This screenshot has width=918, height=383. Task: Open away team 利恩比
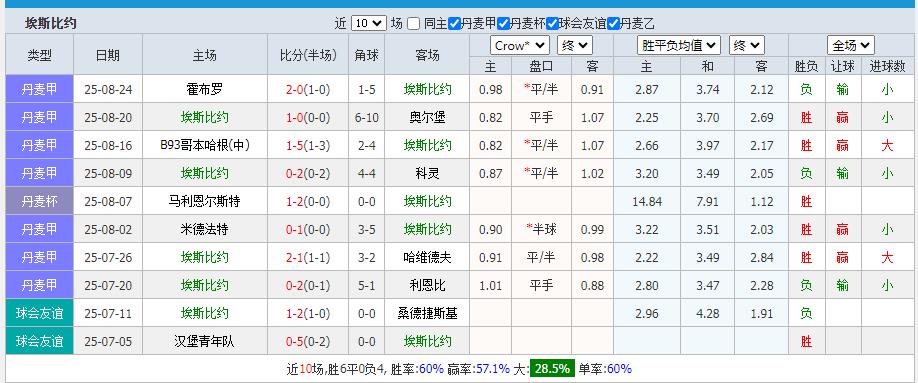(x=427, y=285)
